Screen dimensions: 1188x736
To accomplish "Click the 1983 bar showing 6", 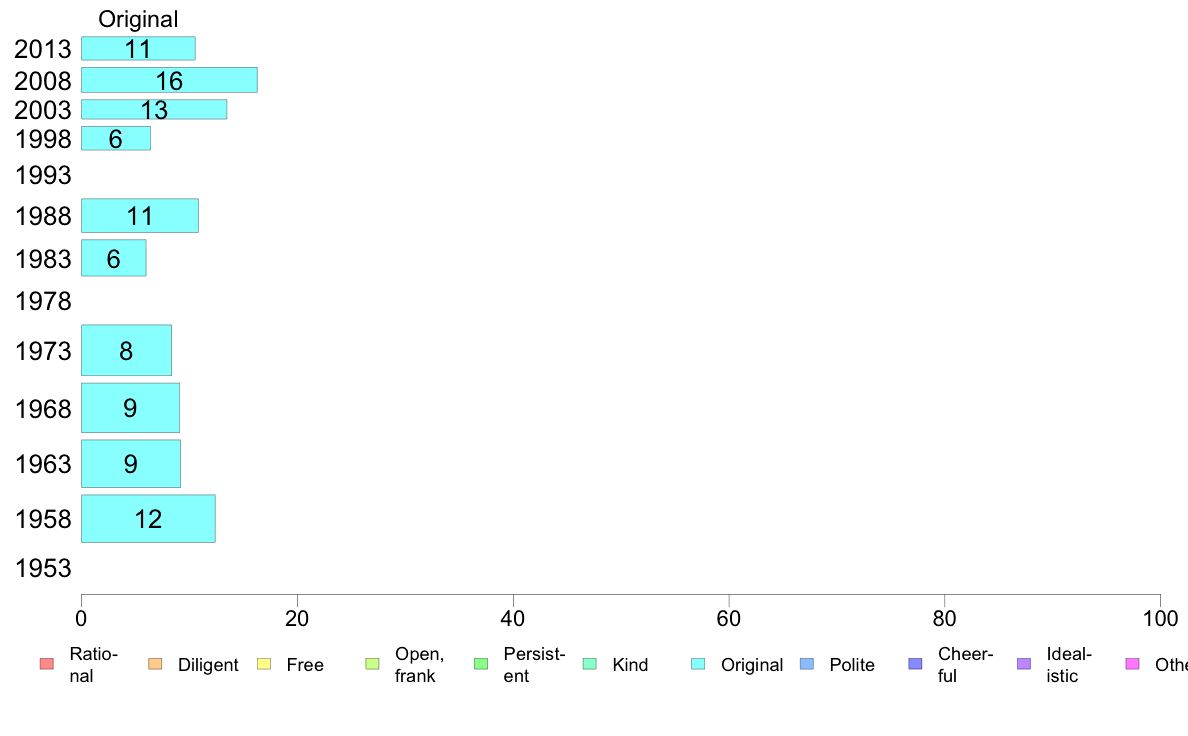I will [114, 258].
